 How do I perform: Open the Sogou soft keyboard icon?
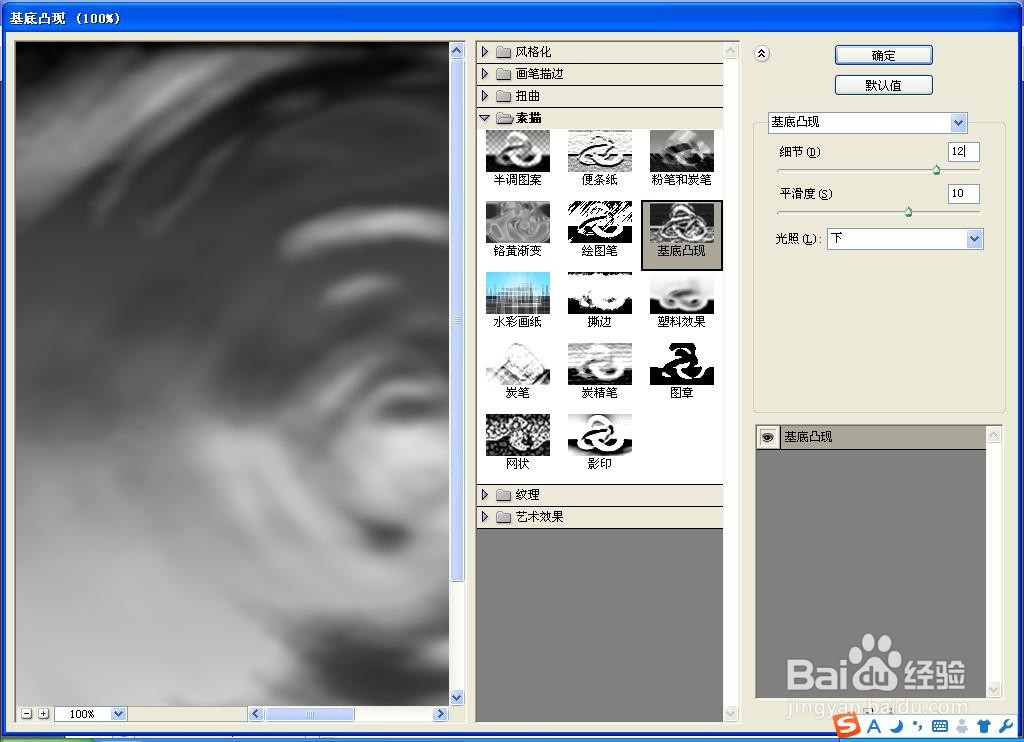pos(940,726)
